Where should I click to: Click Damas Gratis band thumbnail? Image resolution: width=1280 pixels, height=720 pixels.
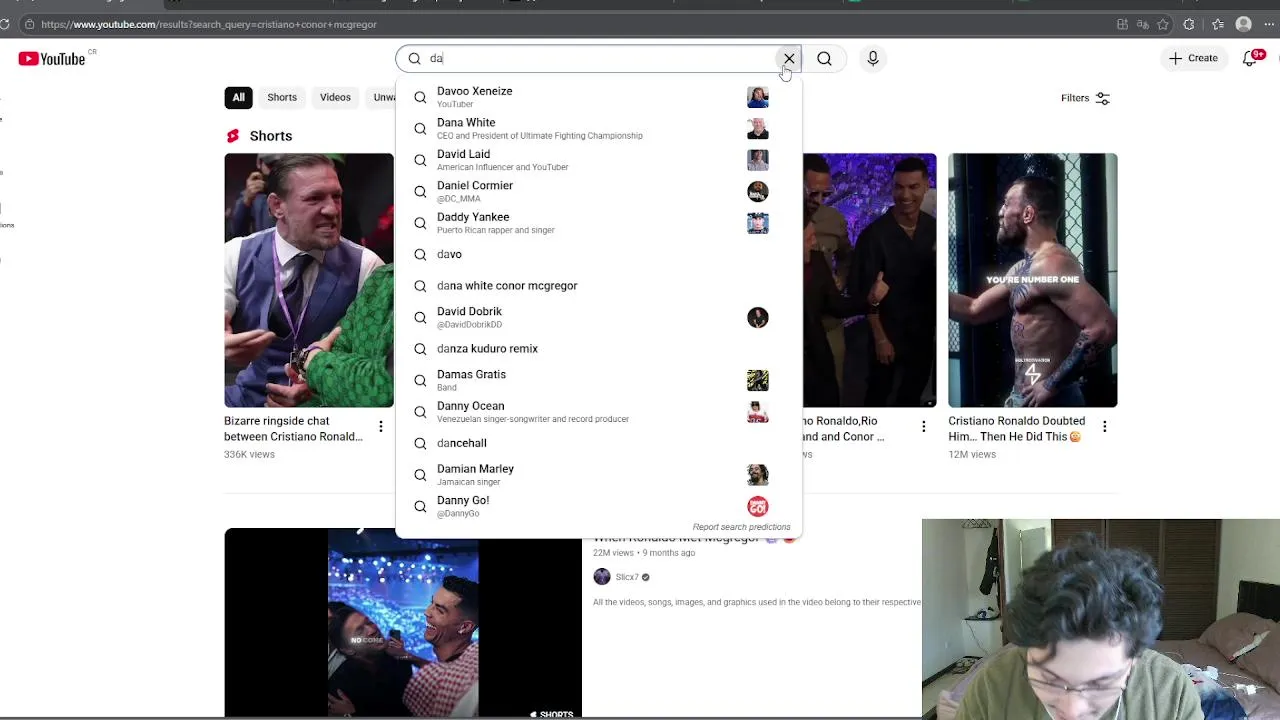tap(758, 380)
